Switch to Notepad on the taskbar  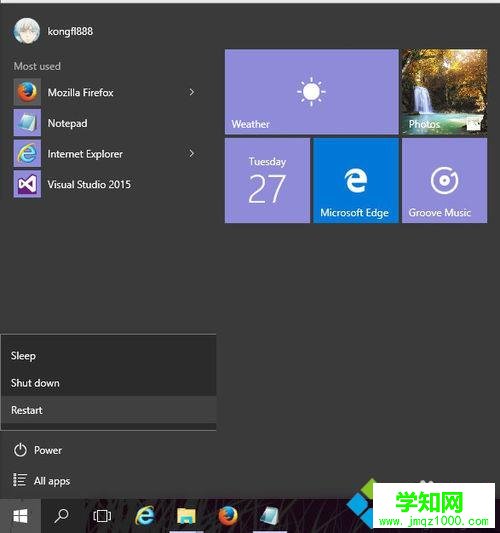[270, 516]
